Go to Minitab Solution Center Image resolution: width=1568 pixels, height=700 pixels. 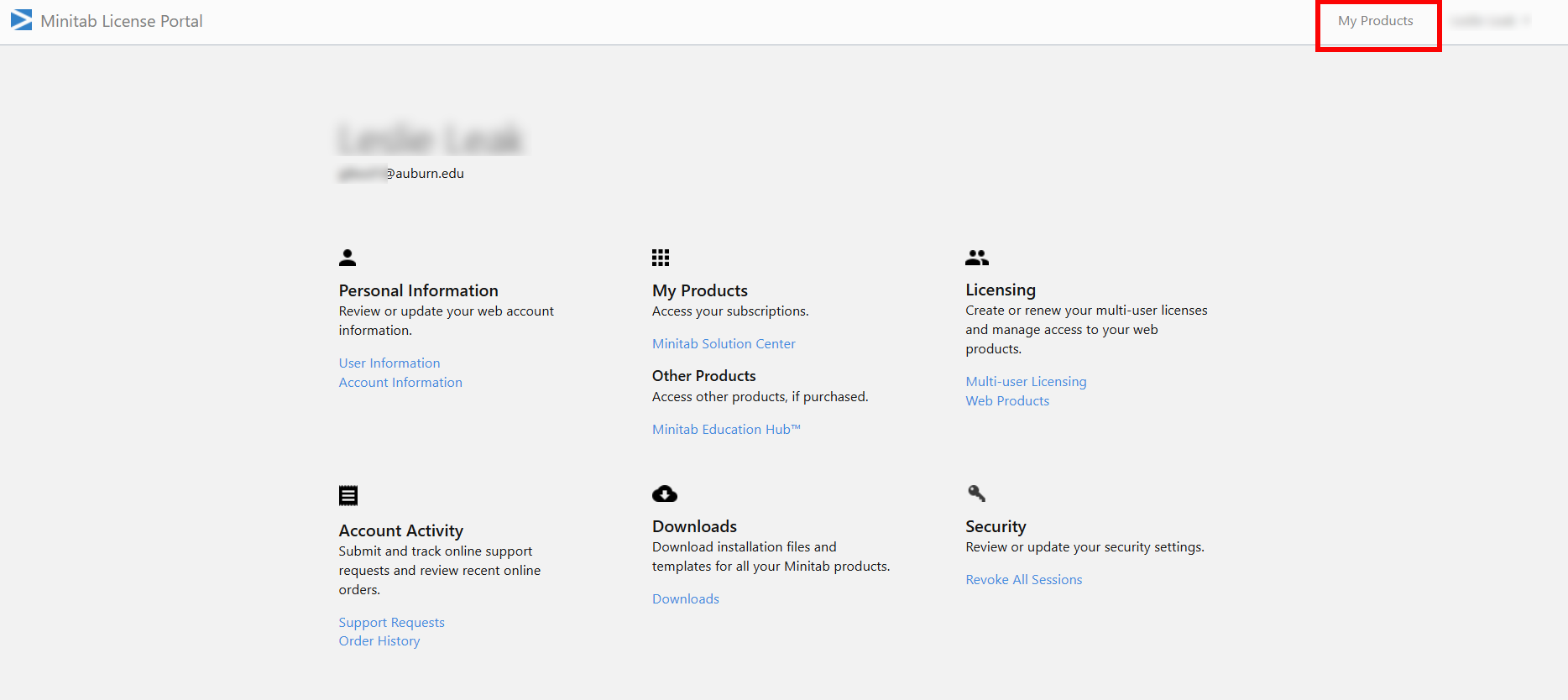(724, 343)
